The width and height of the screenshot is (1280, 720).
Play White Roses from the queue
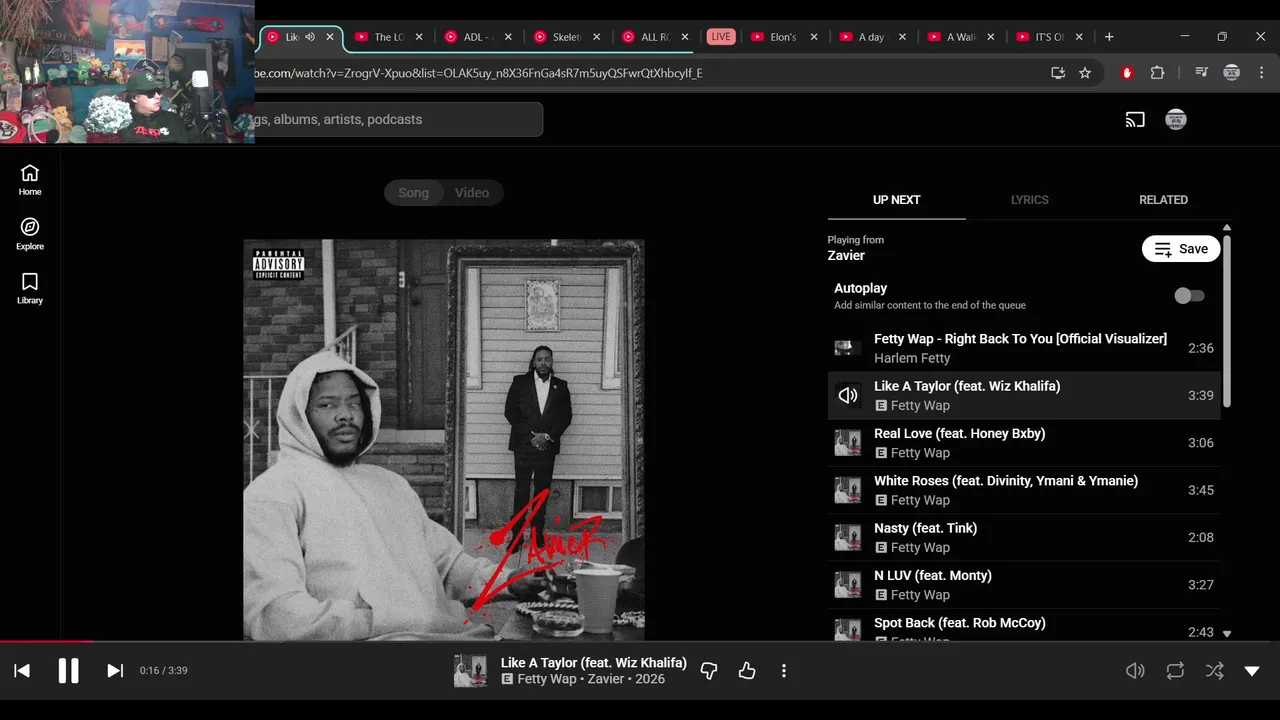(1024, 490)
